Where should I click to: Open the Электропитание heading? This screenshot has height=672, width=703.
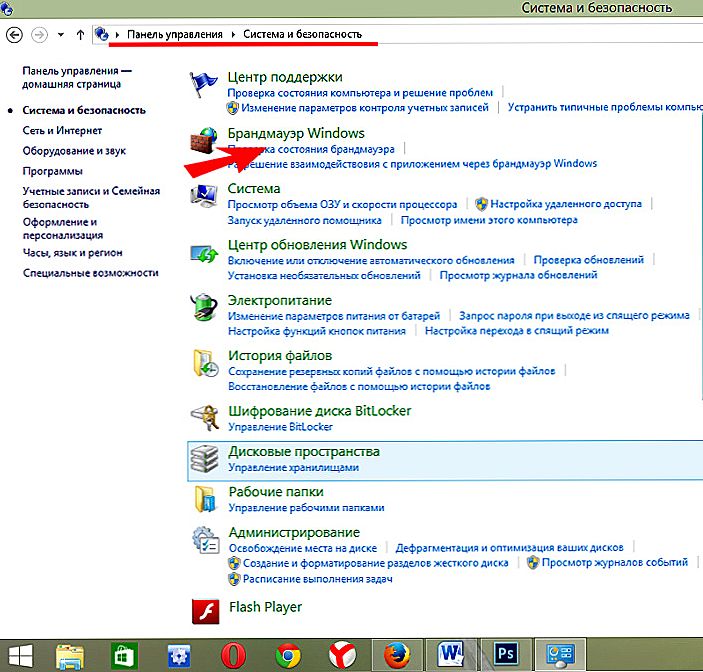click(x=280, y=300)
